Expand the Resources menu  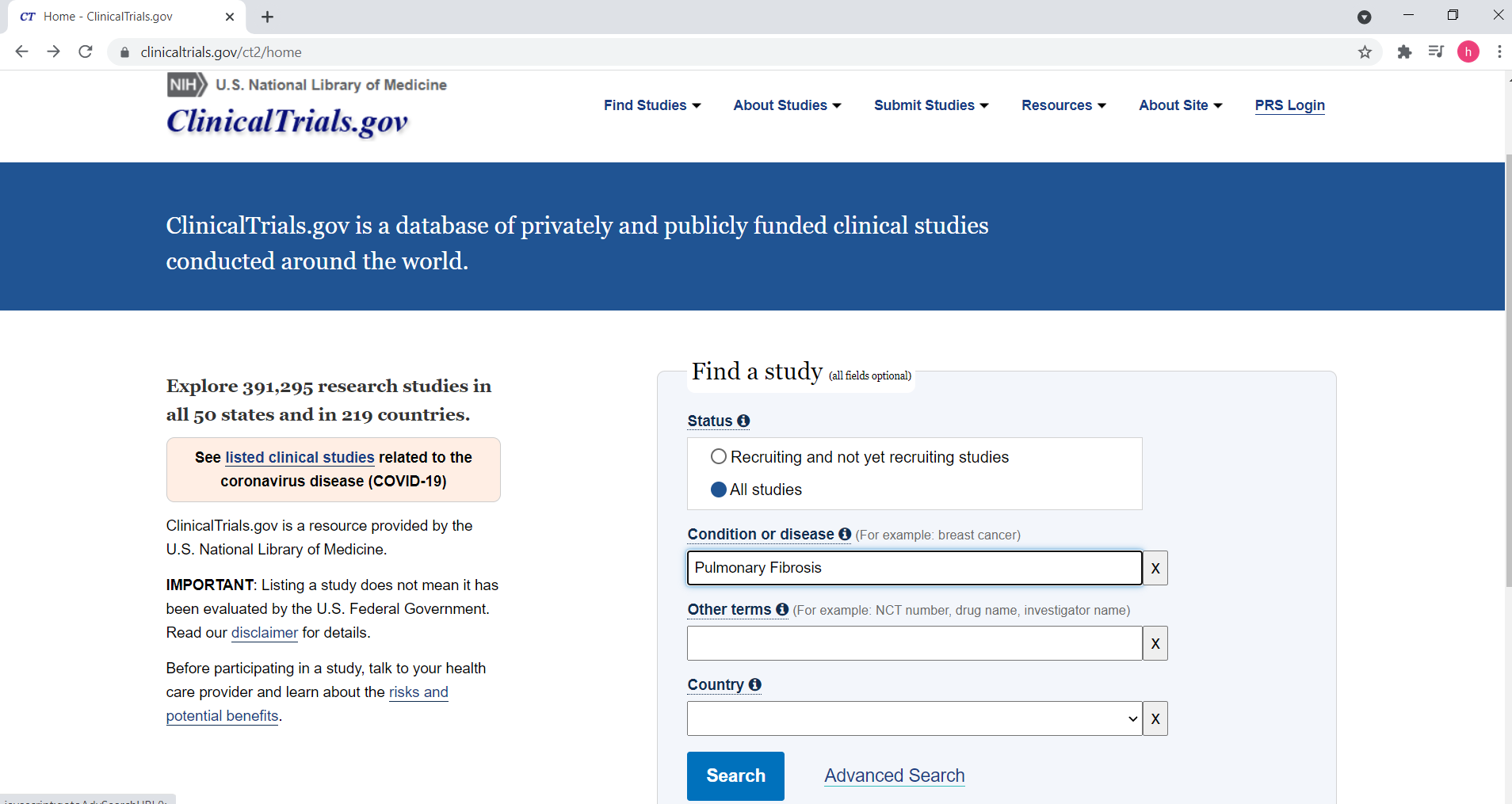tap(1063, 105)
